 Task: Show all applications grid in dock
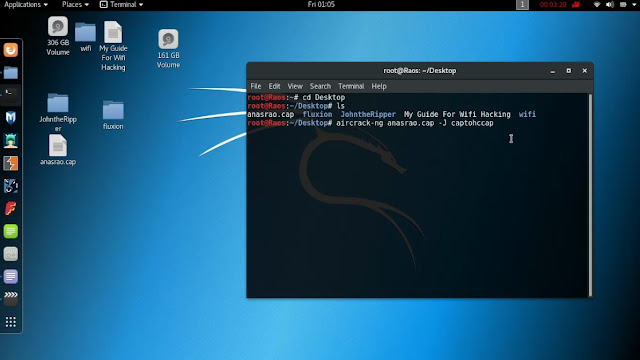tap(11, 322)
